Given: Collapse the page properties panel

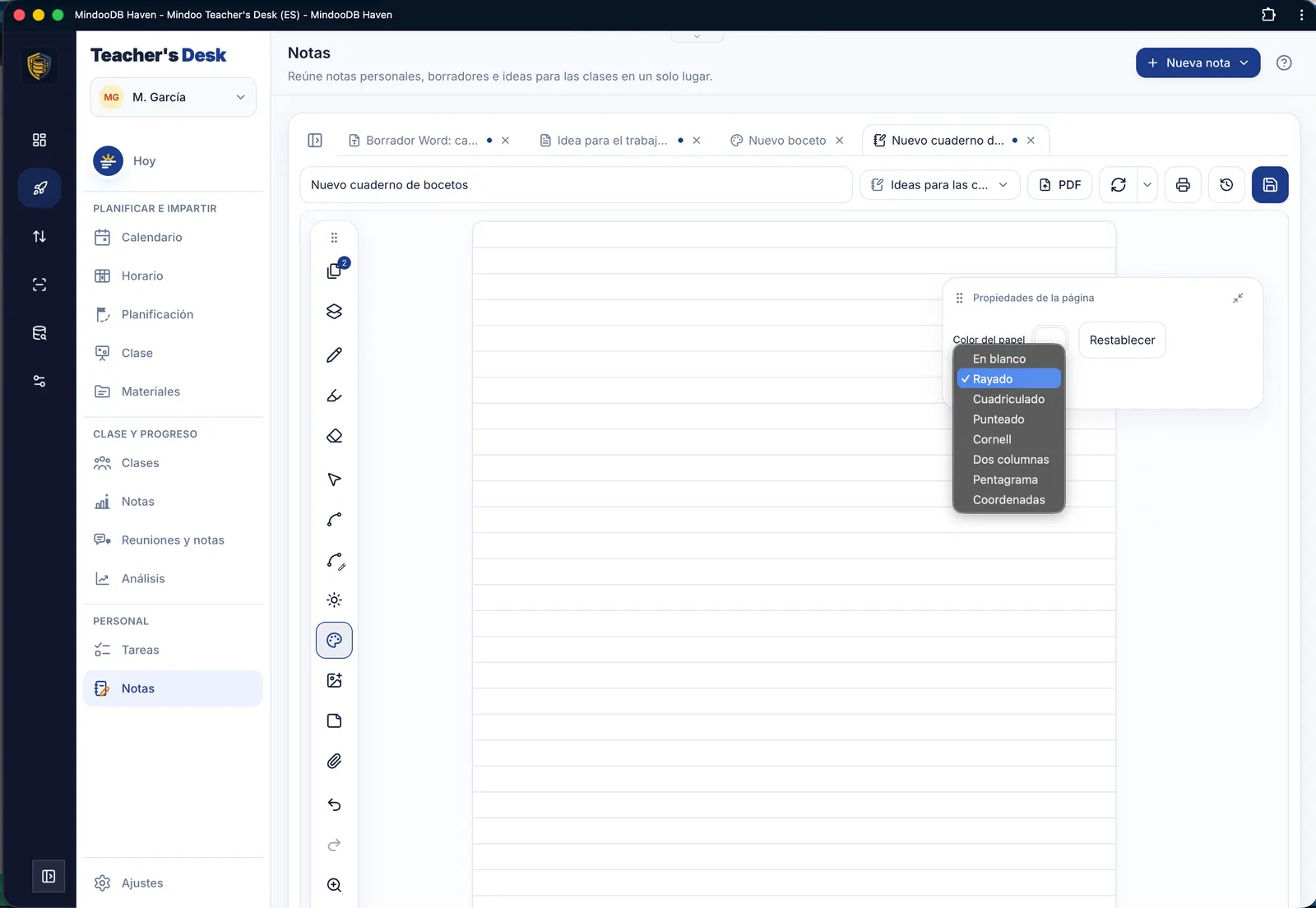Looking at the screenshot, I should point(1238,298).
